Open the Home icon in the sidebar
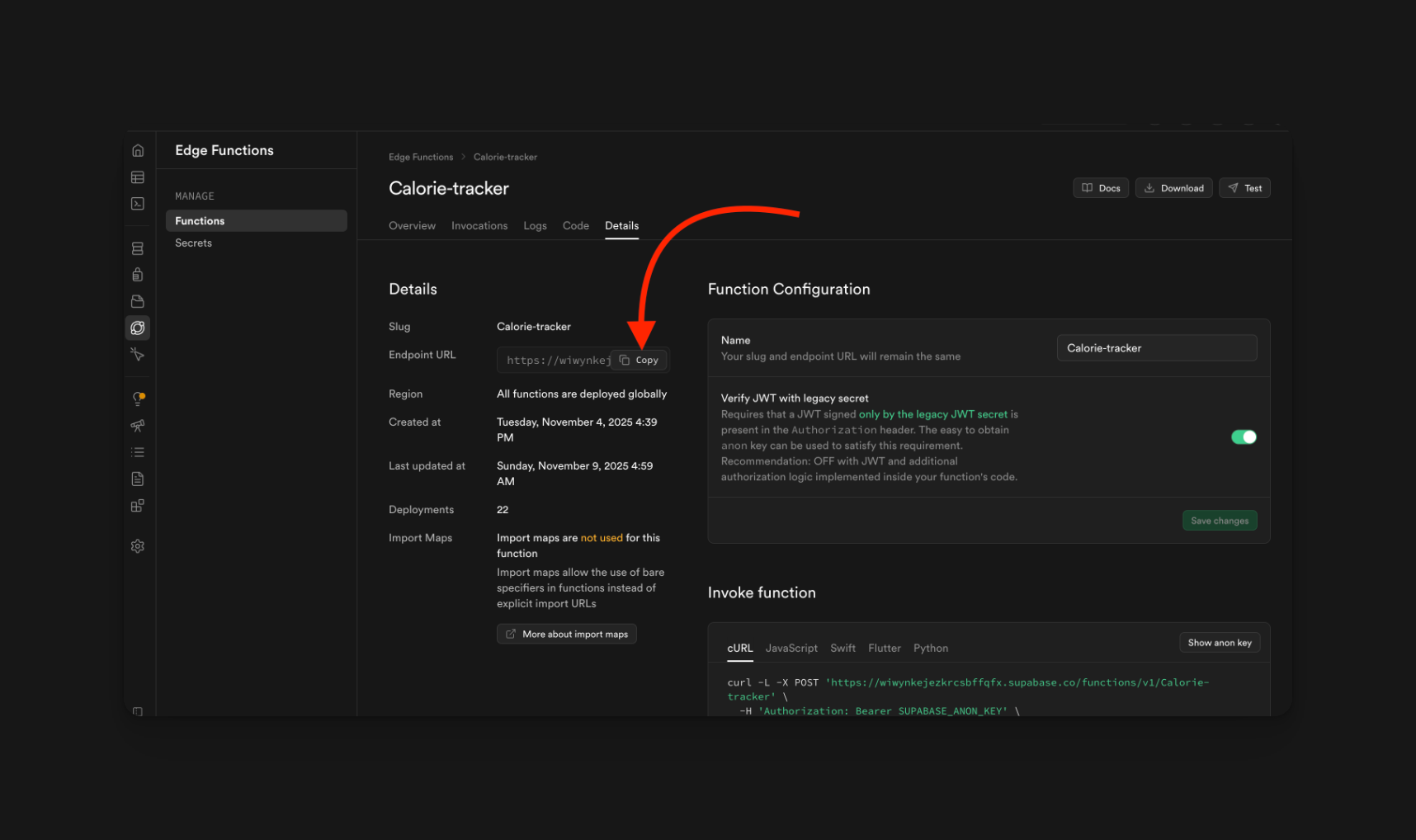Screen dimensions: 1416x840 pos(138,150)
